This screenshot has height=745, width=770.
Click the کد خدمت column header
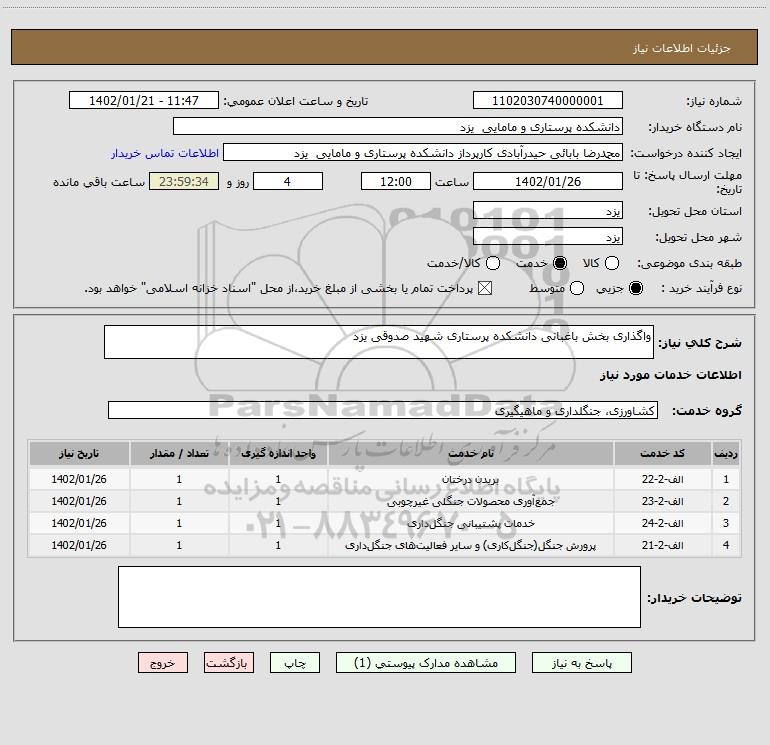[662, 453]
